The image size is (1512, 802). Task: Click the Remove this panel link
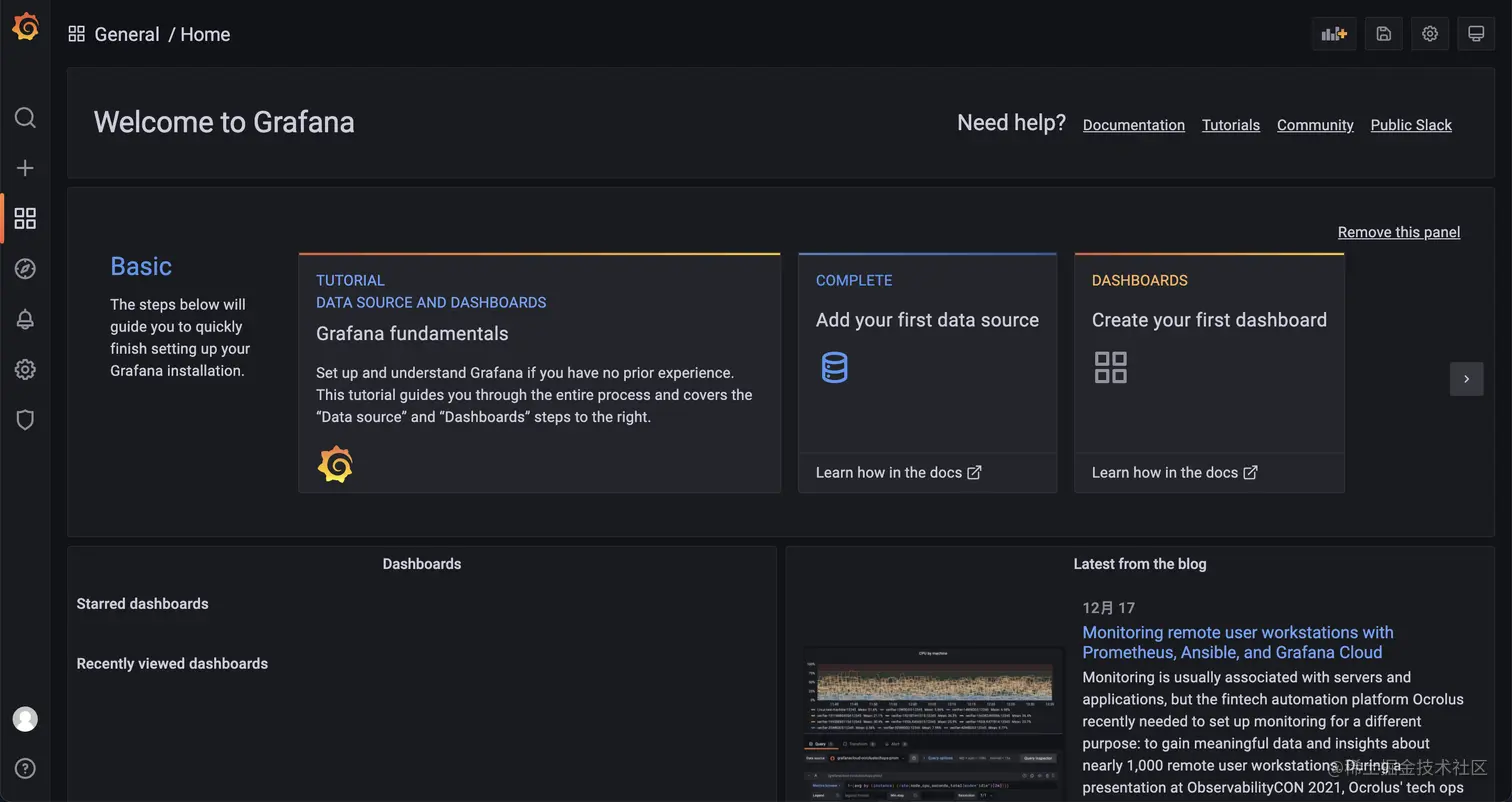tap(1398, 232)
